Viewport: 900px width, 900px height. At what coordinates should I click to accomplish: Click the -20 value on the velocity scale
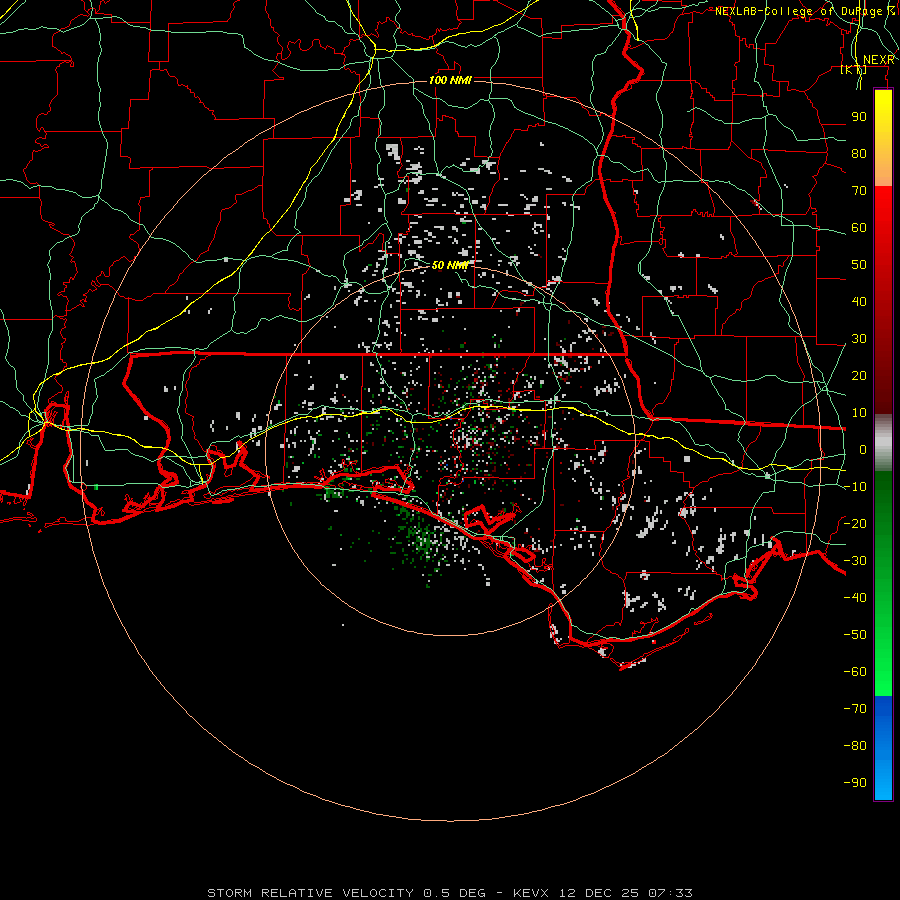coord(855,524)
